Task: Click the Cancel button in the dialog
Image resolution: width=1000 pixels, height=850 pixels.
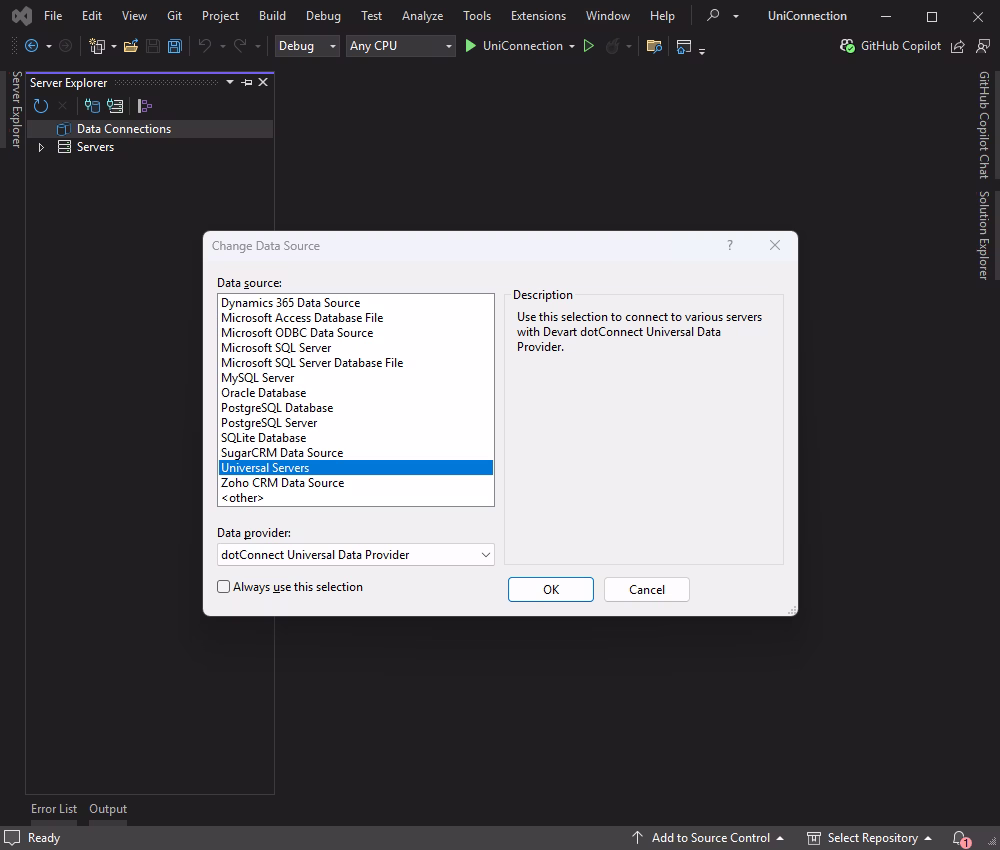Action: point(647,590)
